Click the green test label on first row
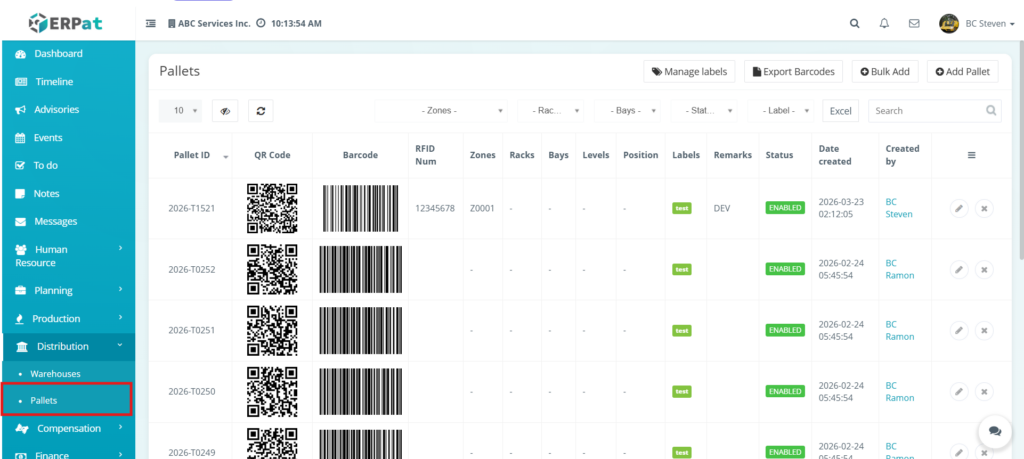The height and width of the screenshot is (459, 1024). (682, 208)
